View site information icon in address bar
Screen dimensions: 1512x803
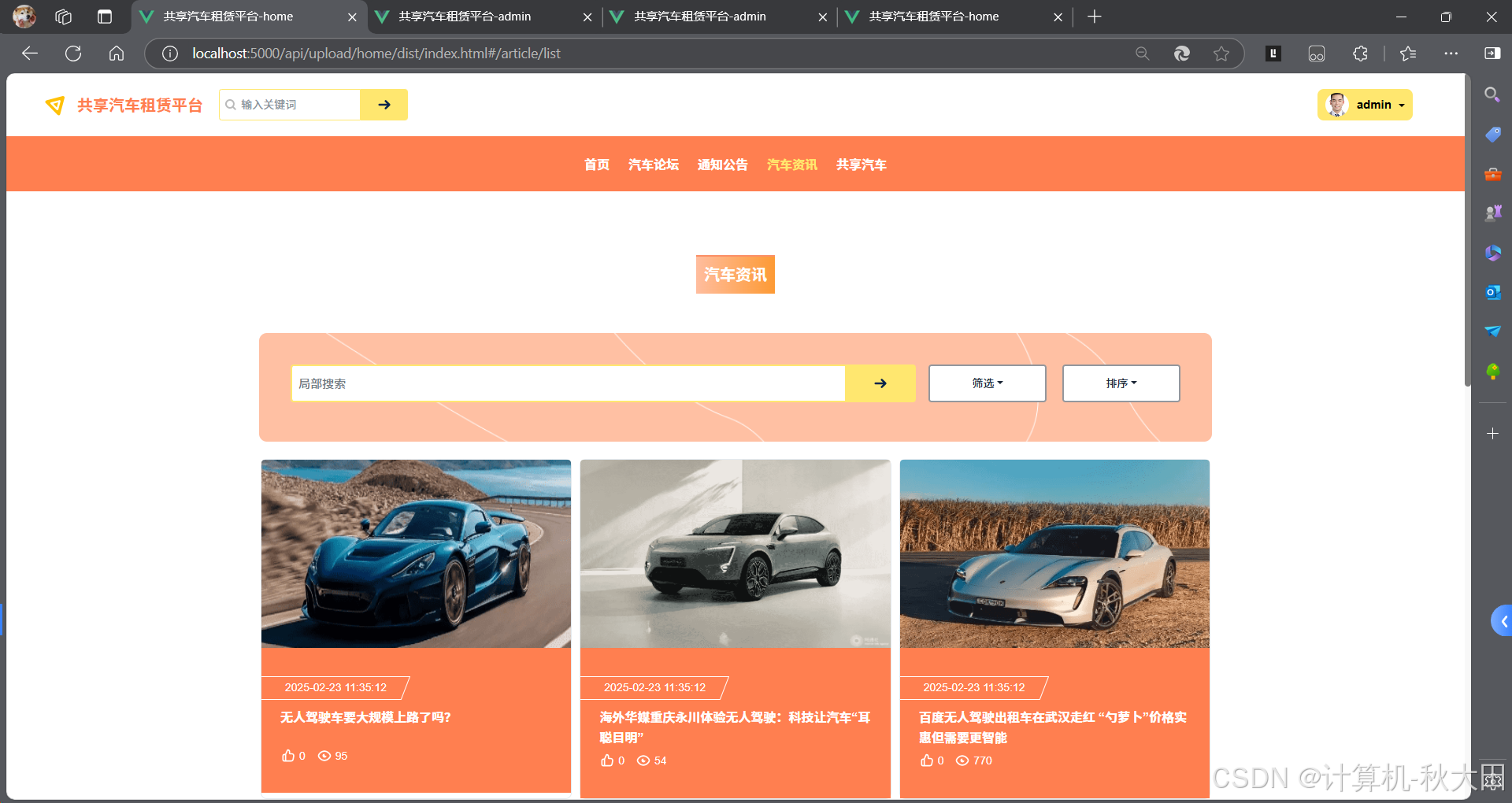coord(170,54)
